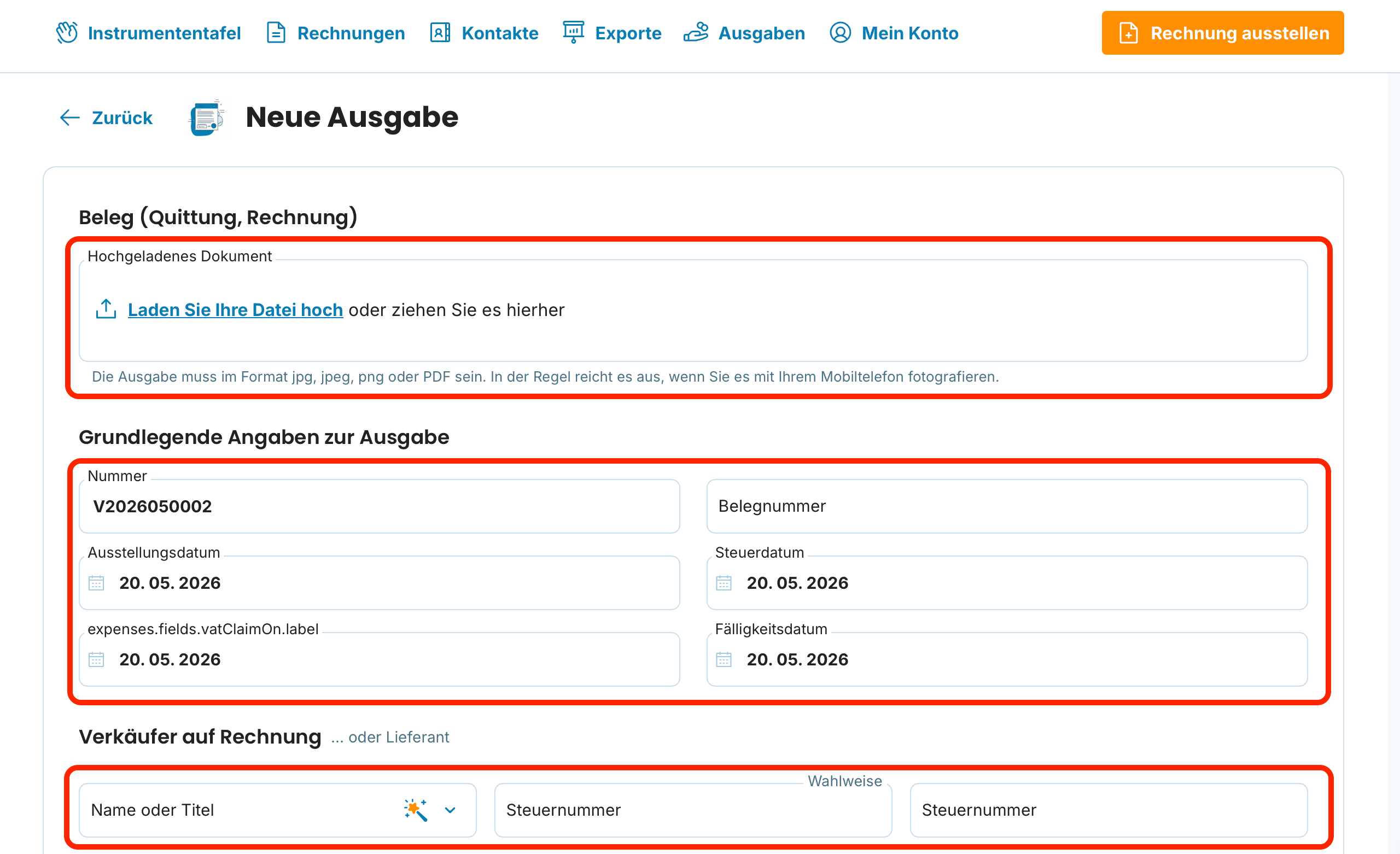This screenshot has height=854, width=1400.
Task: Open Mein Konto
Action: (894, 33)
